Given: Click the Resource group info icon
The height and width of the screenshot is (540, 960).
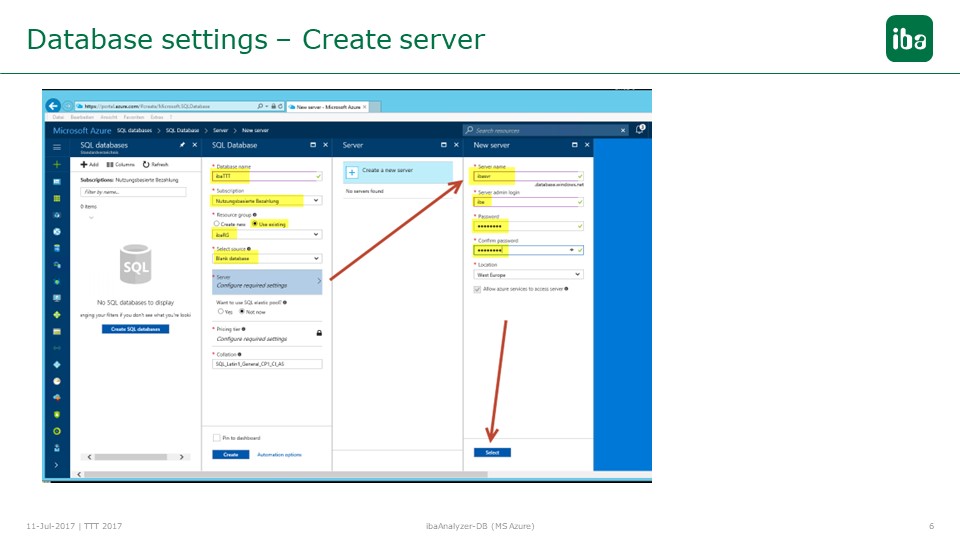Looking at the screenshot, I should pyautogui.click(x=255, y=215).
